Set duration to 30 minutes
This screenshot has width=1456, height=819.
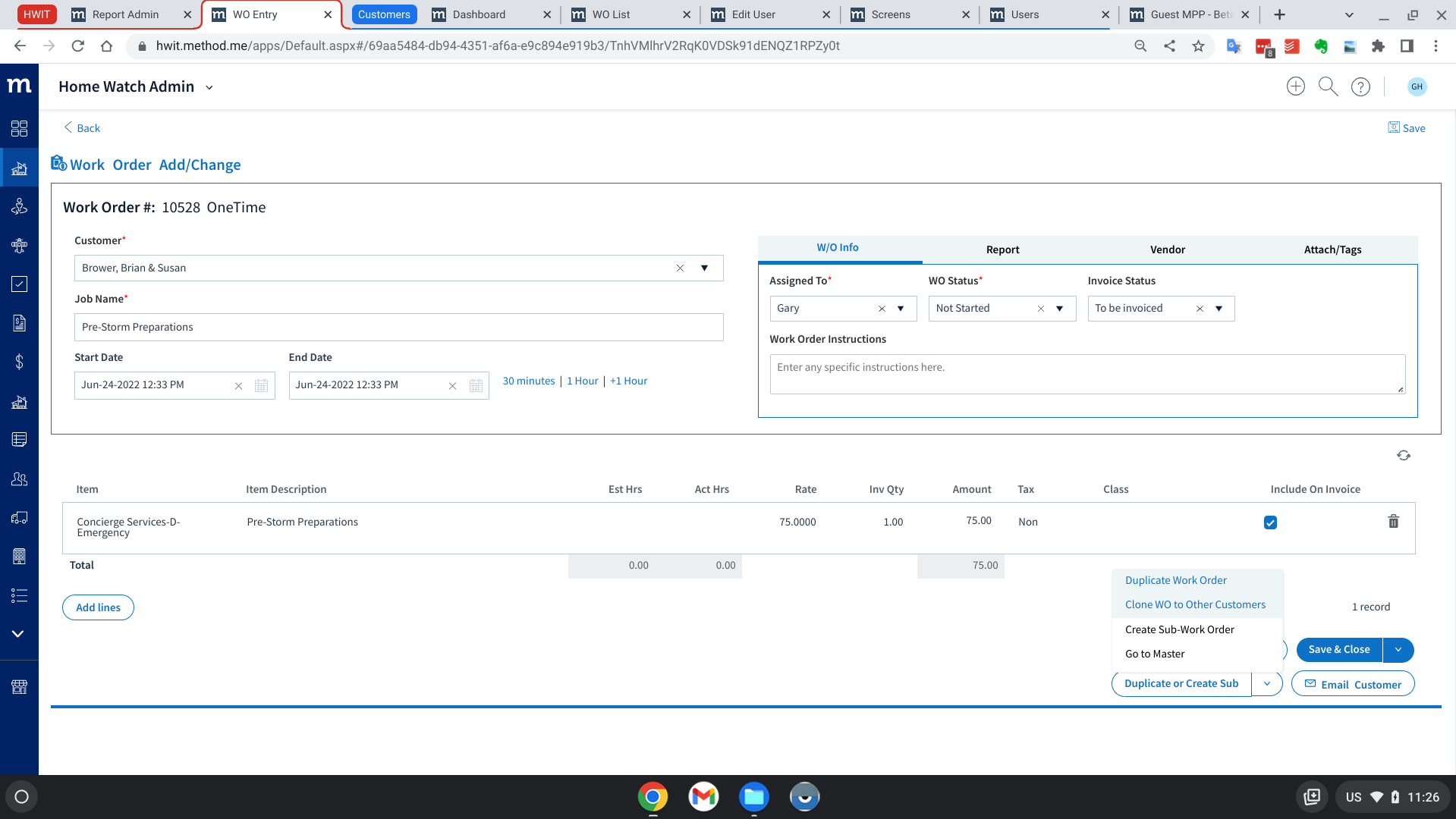pyautogui.click(x=529, y=381)
